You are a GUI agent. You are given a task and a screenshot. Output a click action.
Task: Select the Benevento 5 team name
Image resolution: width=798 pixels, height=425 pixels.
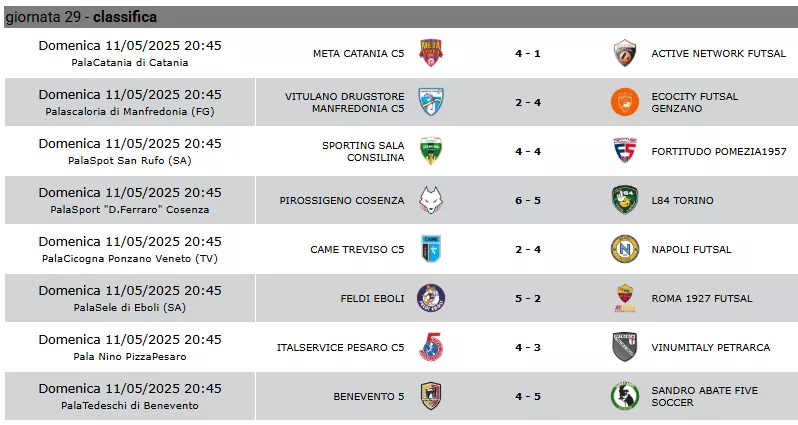click(368, 396)
